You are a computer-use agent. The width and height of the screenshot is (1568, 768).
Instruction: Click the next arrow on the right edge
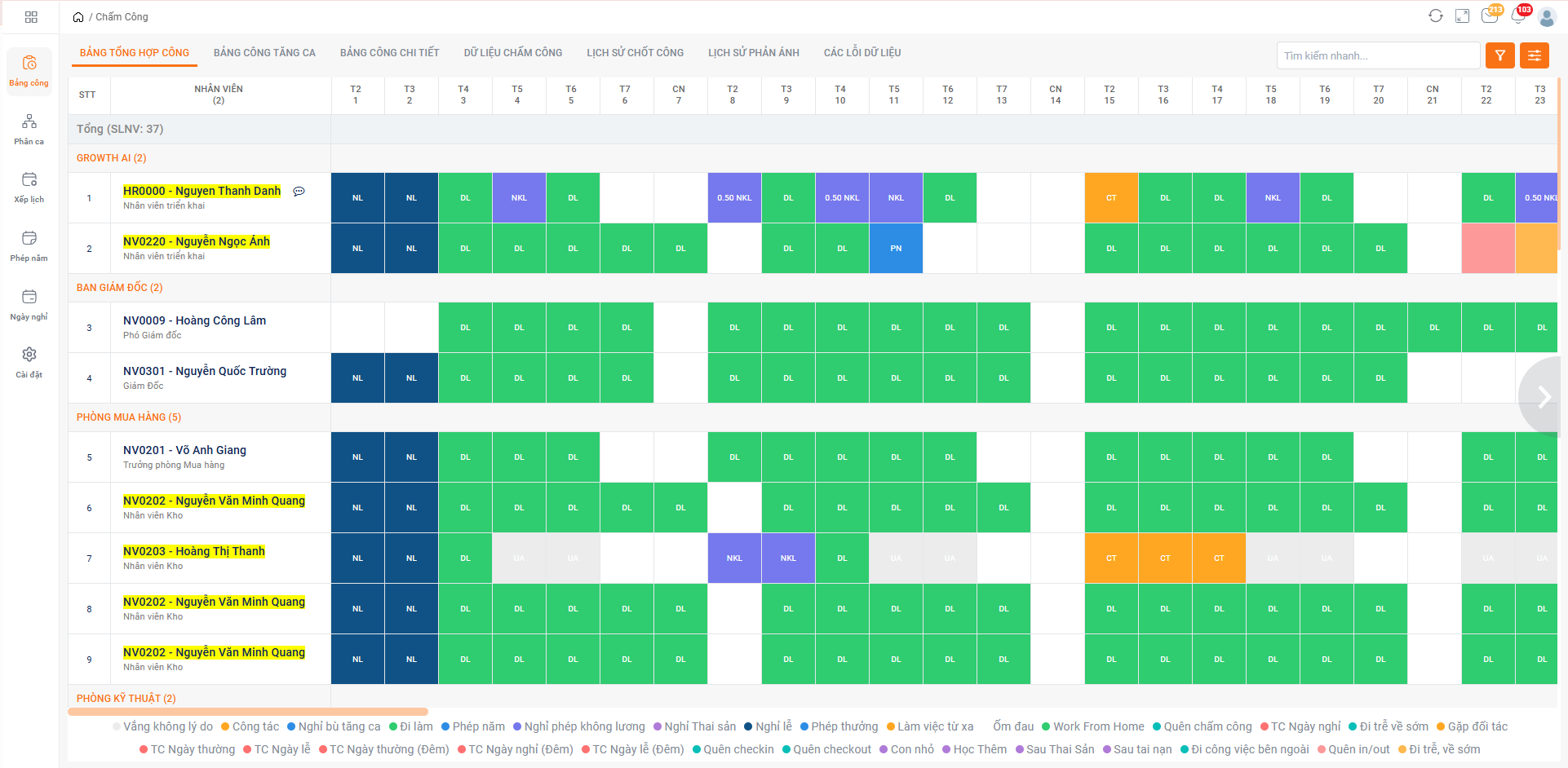tap(1544, 397)
